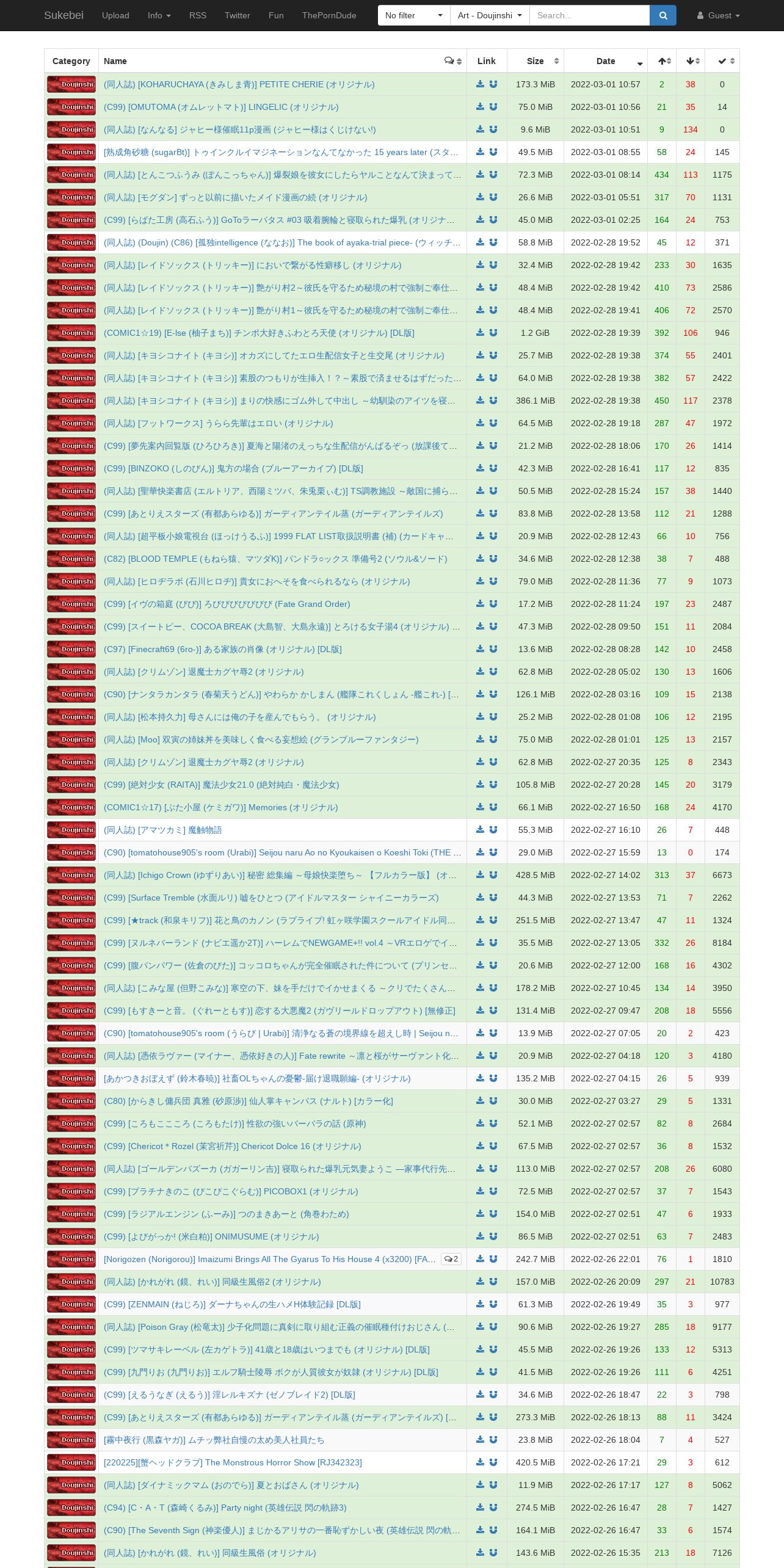Click the leecher count 134

pos(691,129)
